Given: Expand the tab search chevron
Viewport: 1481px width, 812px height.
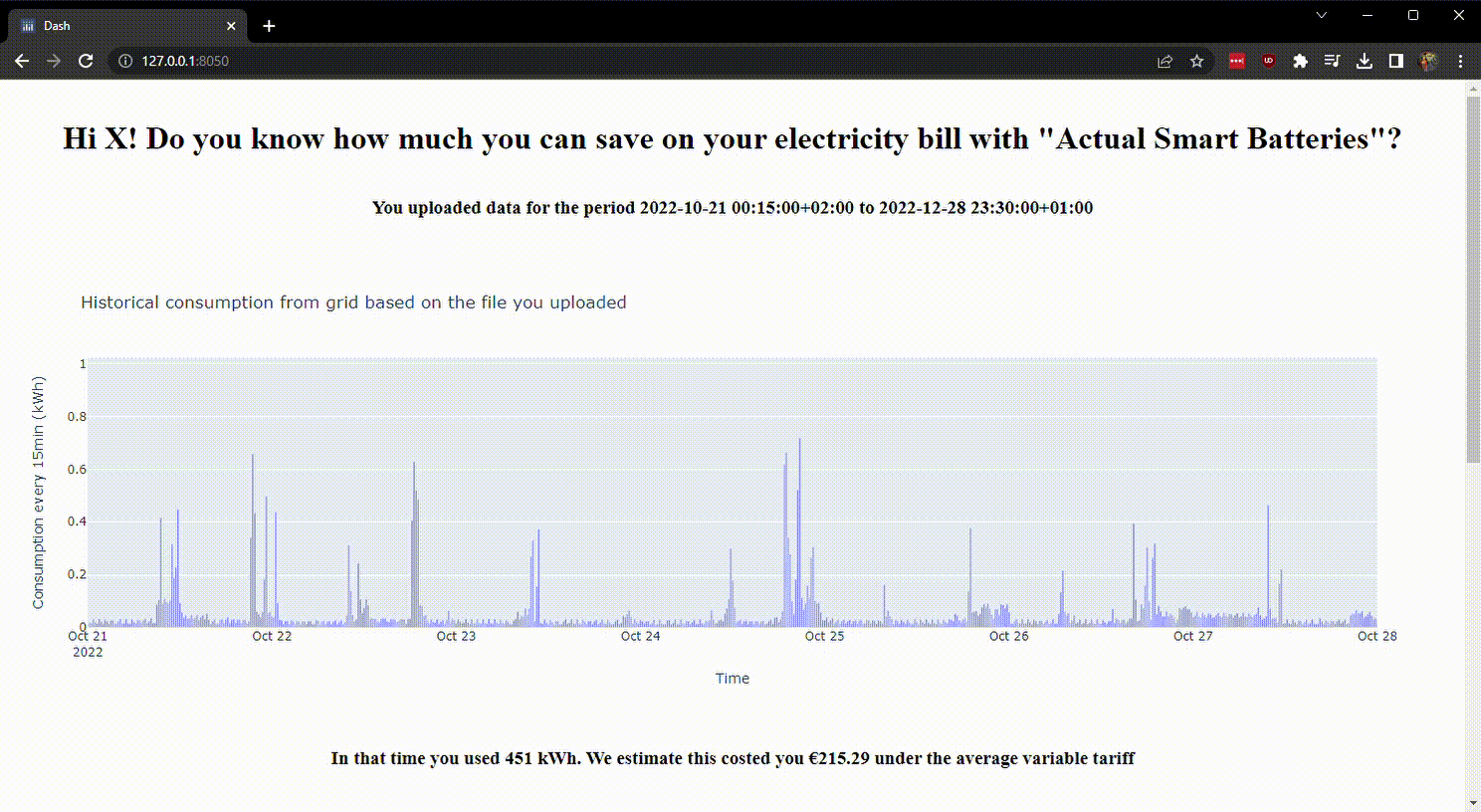Looking at the screenshot, I should click(x=1322, y=15).
